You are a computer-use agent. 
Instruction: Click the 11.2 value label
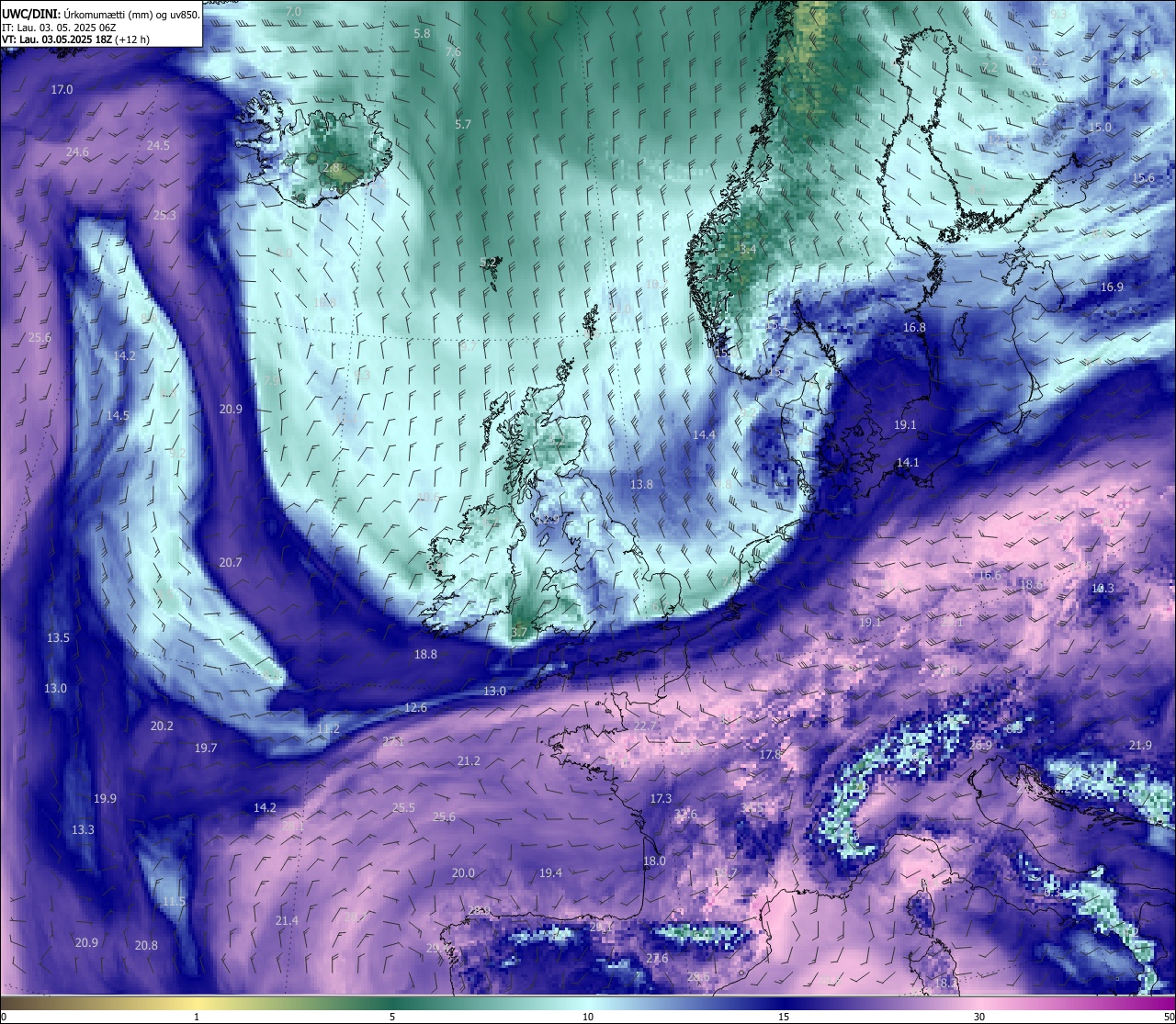(x=328, y=728)
